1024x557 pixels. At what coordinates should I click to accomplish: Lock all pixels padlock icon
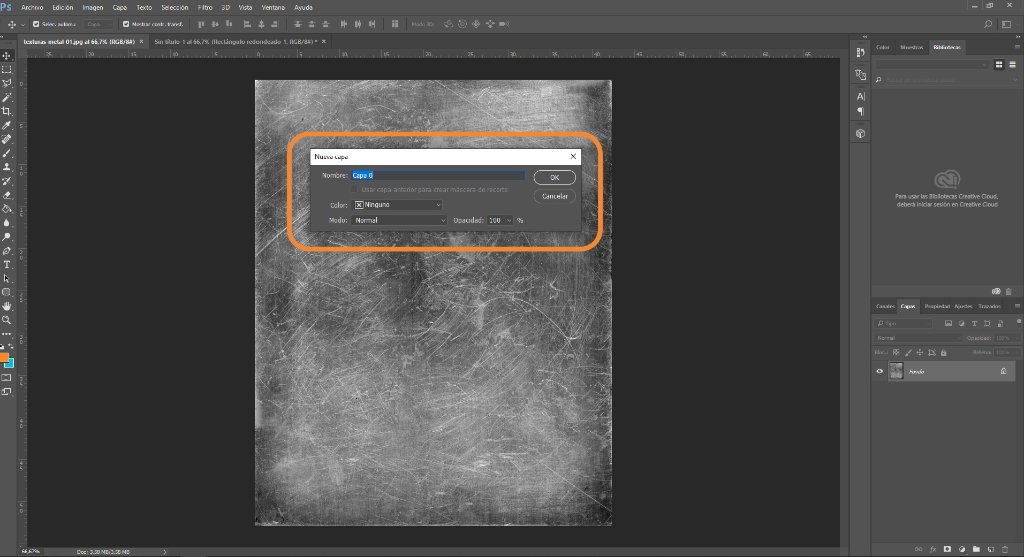pyautogui.click(x=944, y=353)
